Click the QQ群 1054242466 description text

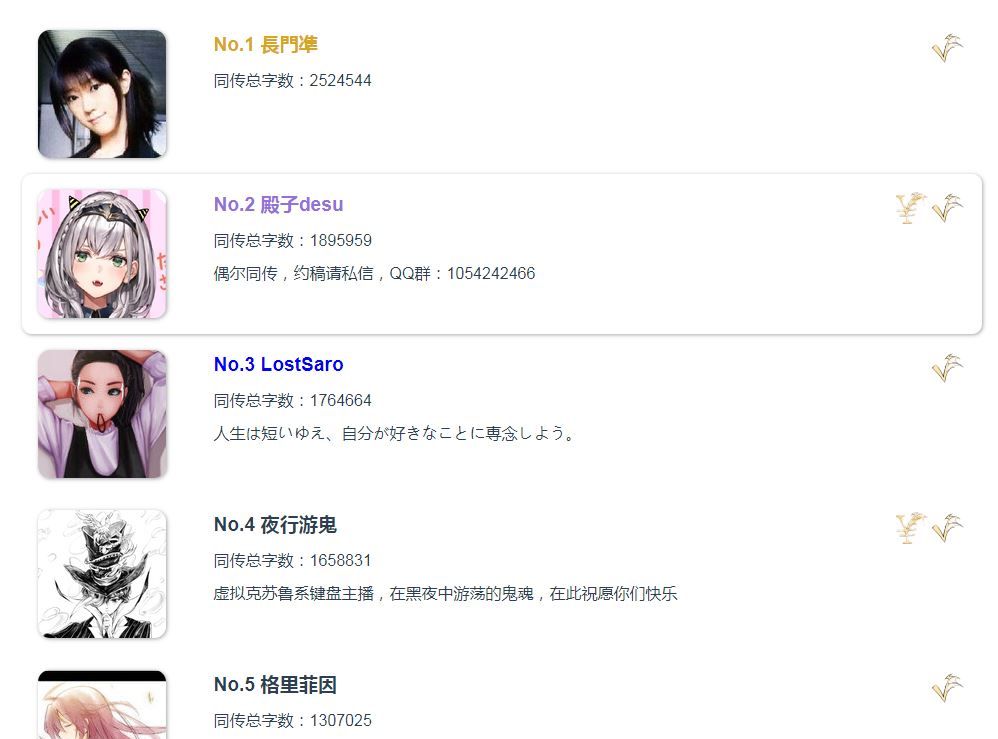374,274
